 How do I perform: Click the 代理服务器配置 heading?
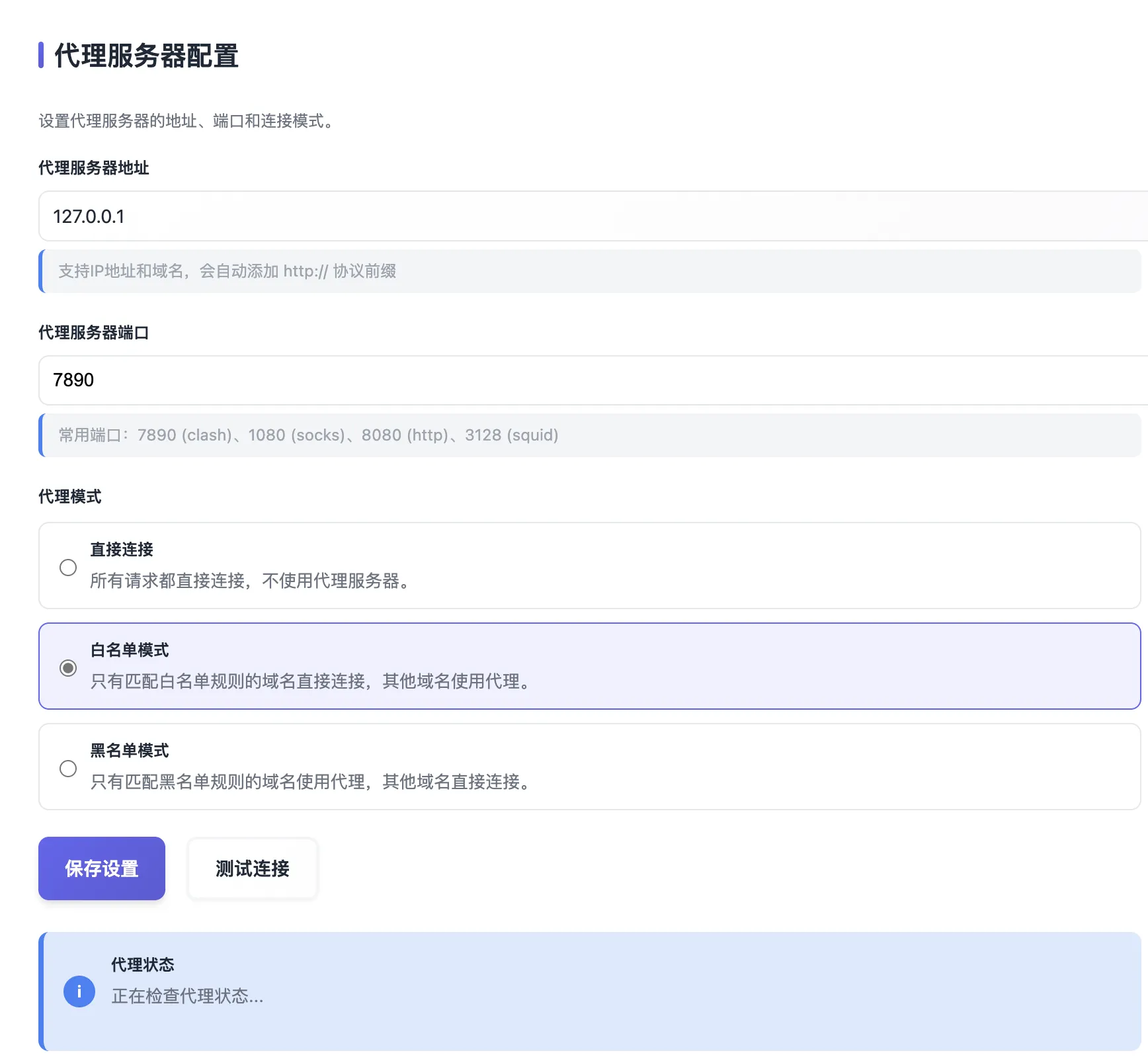[146, 56]
